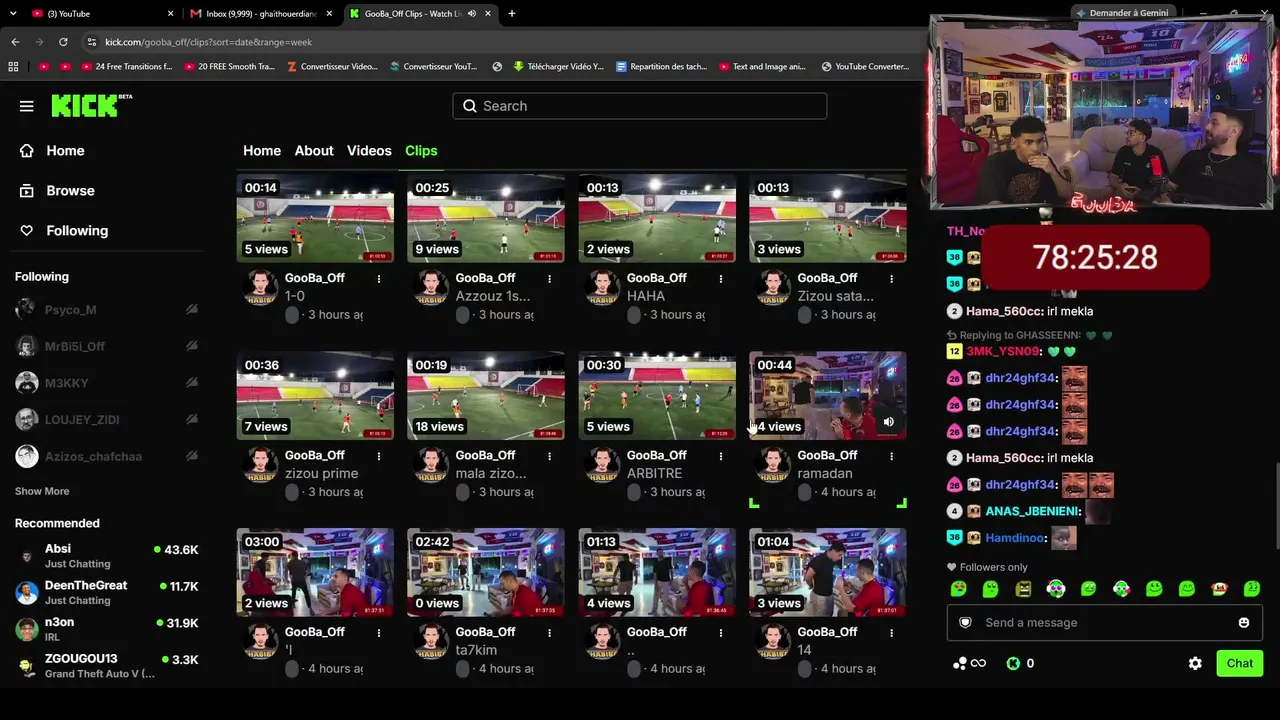The width and height of the screenshot is (1280, 720).
Task: Open the Chrome apps grid in bookmarks bar
Action: 13,67
